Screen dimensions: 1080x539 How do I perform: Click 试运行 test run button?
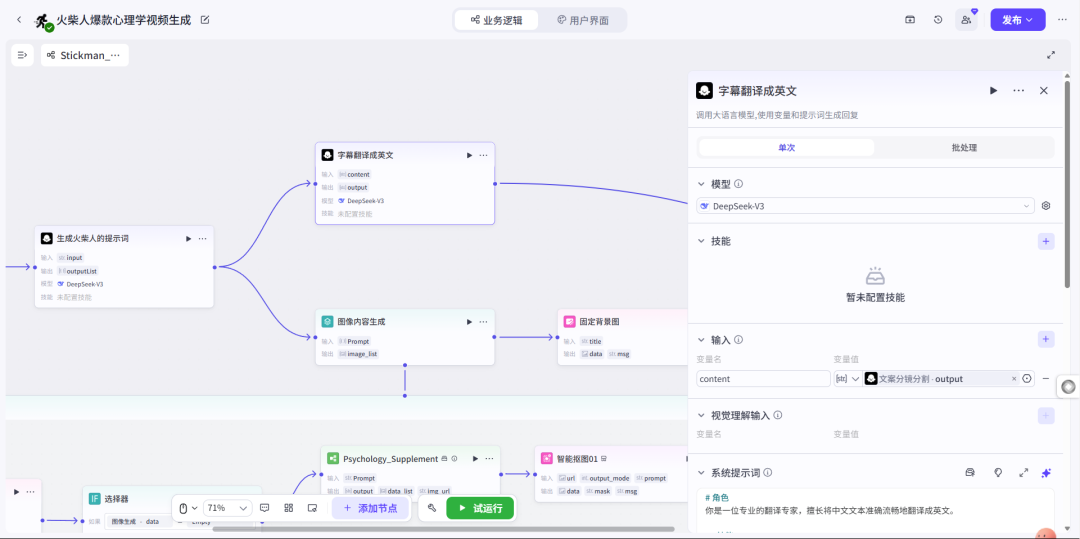[480, 508]
